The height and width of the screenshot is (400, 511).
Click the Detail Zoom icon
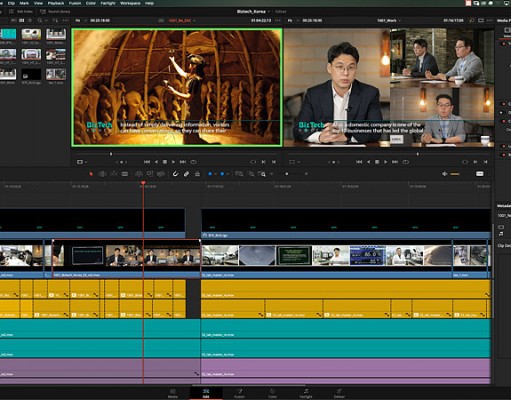pos(251,174)
